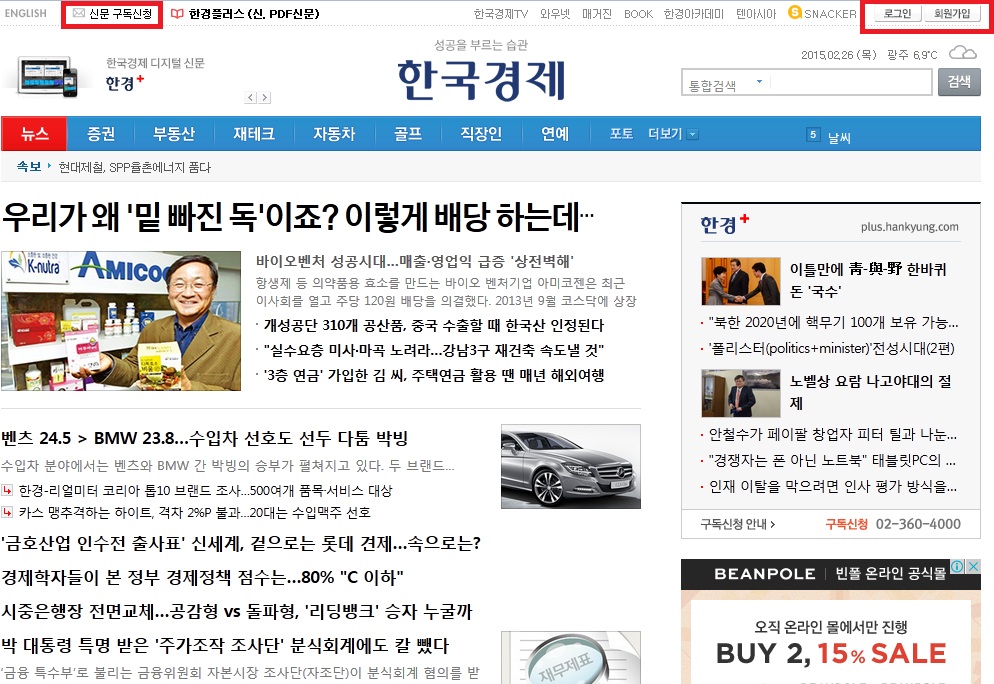Open the 벤츠 24.5 > BMW 23.8 article
This screenshot has width=994, height=684.
[x=204, y=438]
